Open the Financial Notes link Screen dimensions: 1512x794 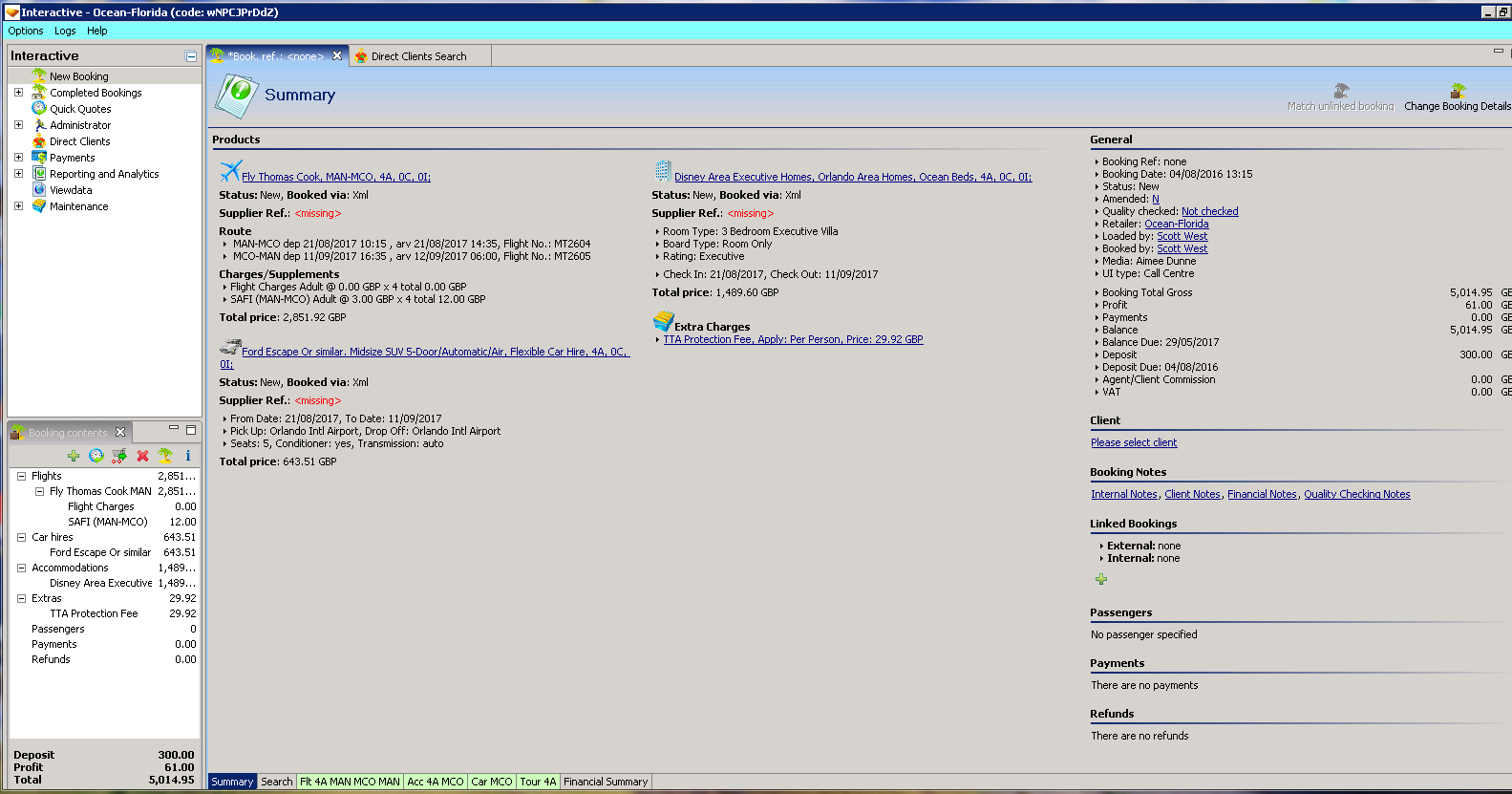point(1262,494)
